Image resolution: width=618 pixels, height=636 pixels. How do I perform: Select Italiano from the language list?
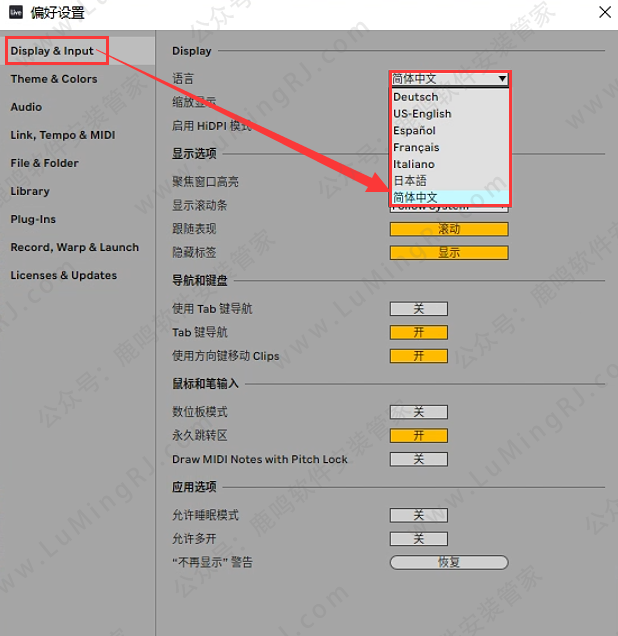click(x=449, y=164)
